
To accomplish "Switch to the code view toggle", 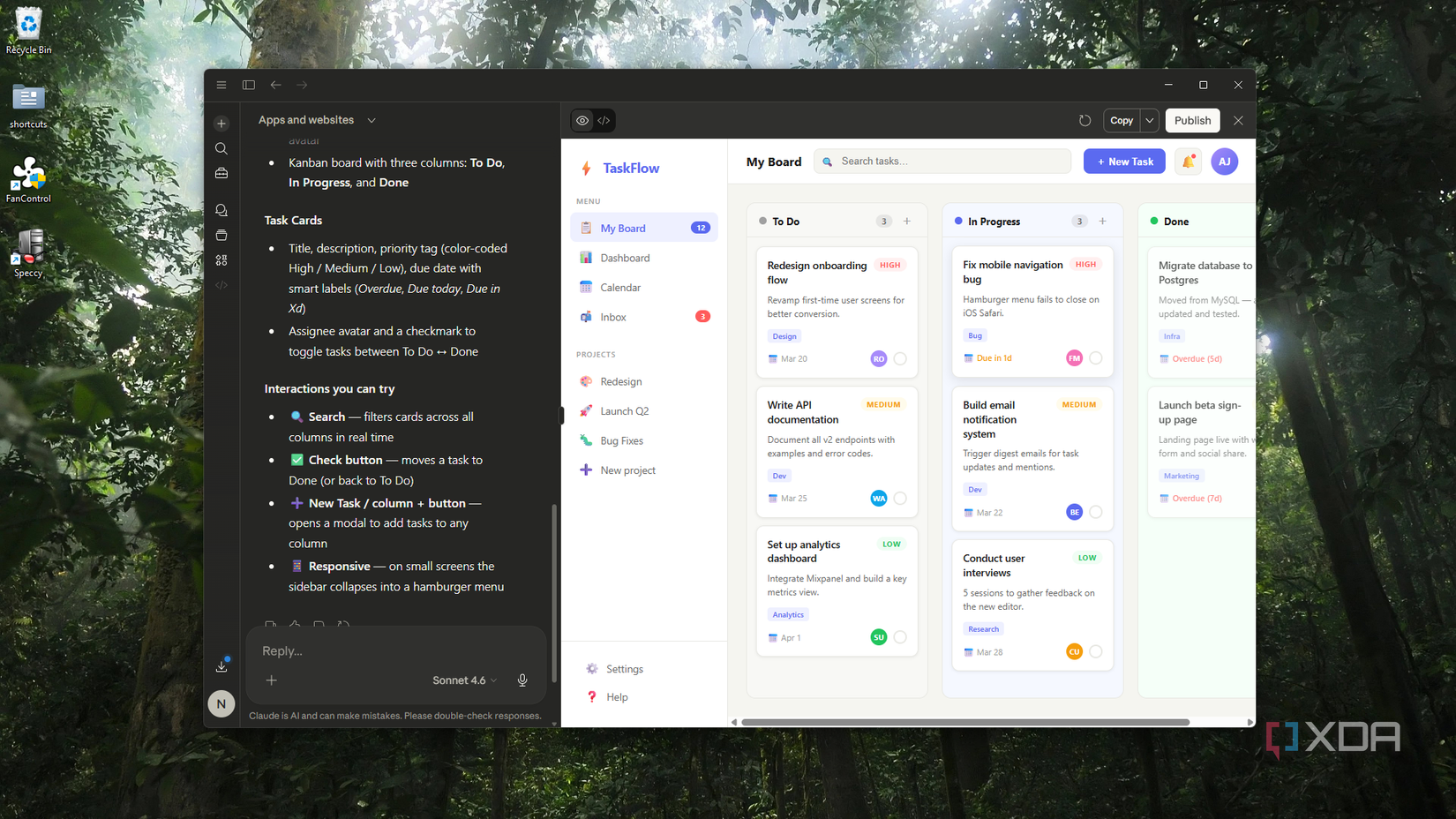I will pyautogui.click(x=604, y=121).
